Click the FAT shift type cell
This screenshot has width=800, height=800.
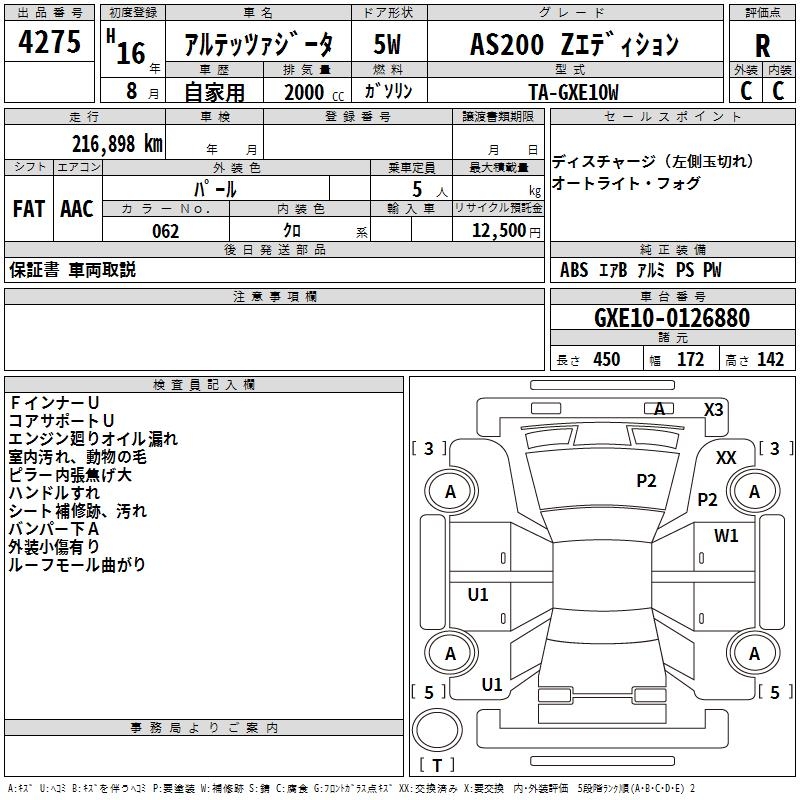coord(28,209)
